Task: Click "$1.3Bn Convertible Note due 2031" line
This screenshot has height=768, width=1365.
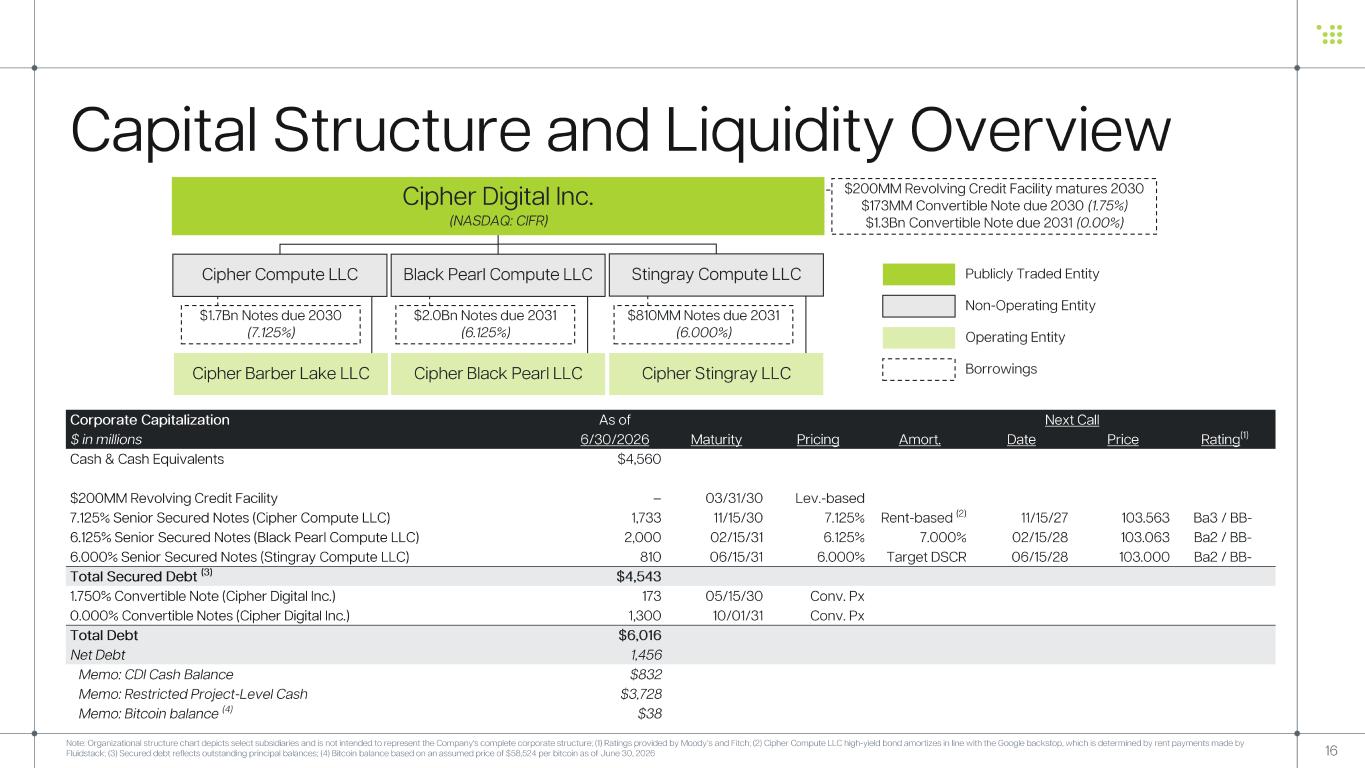Action: click(994, 222)
